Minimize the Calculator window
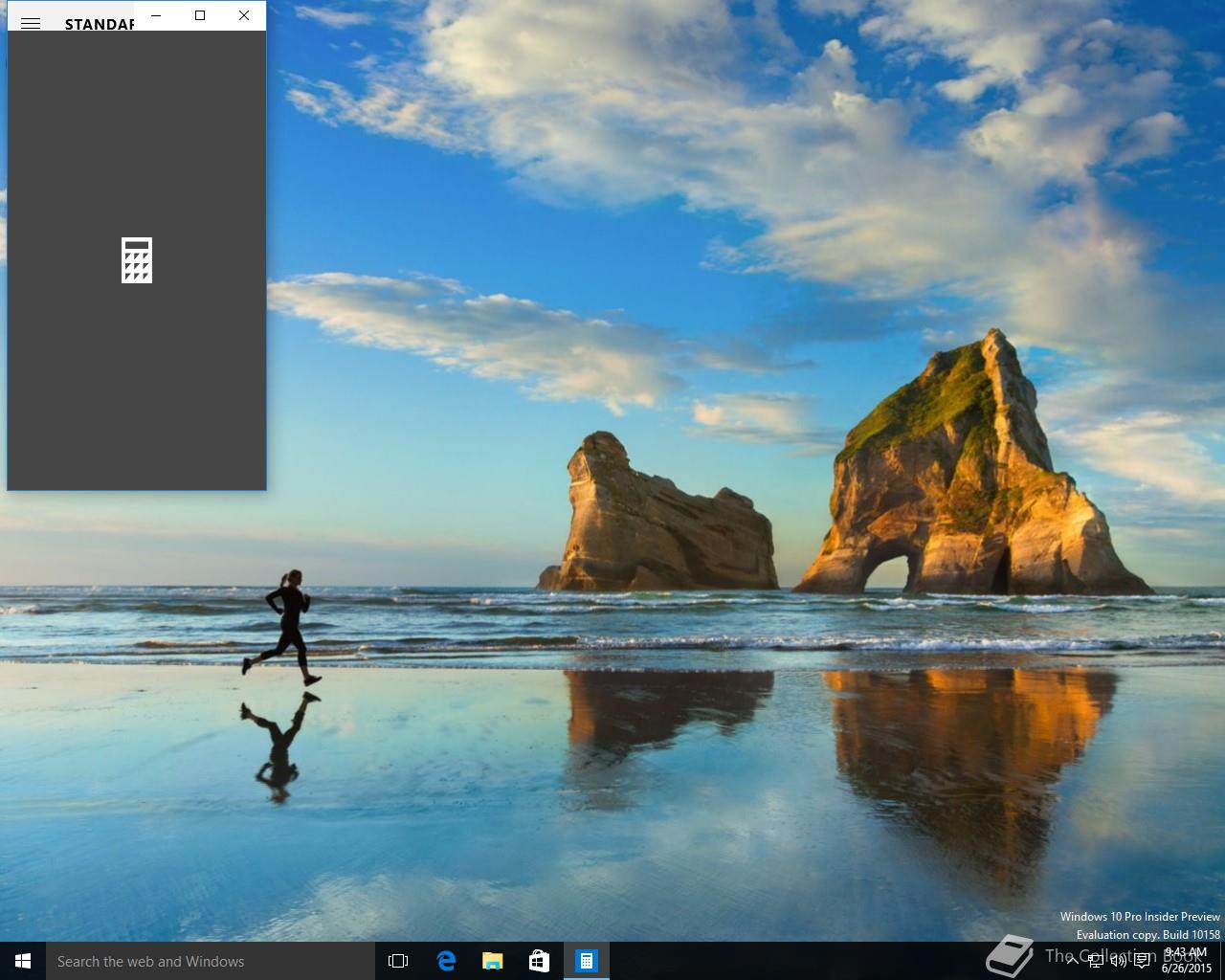 156,15
